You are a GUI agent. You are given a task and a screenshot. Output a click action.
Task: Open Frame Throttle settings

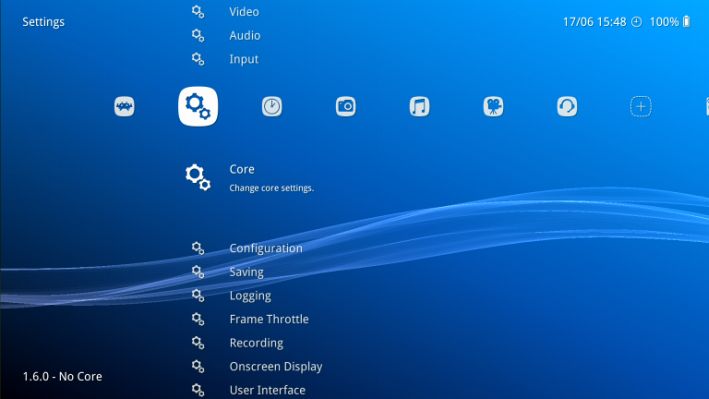(269, 319)
